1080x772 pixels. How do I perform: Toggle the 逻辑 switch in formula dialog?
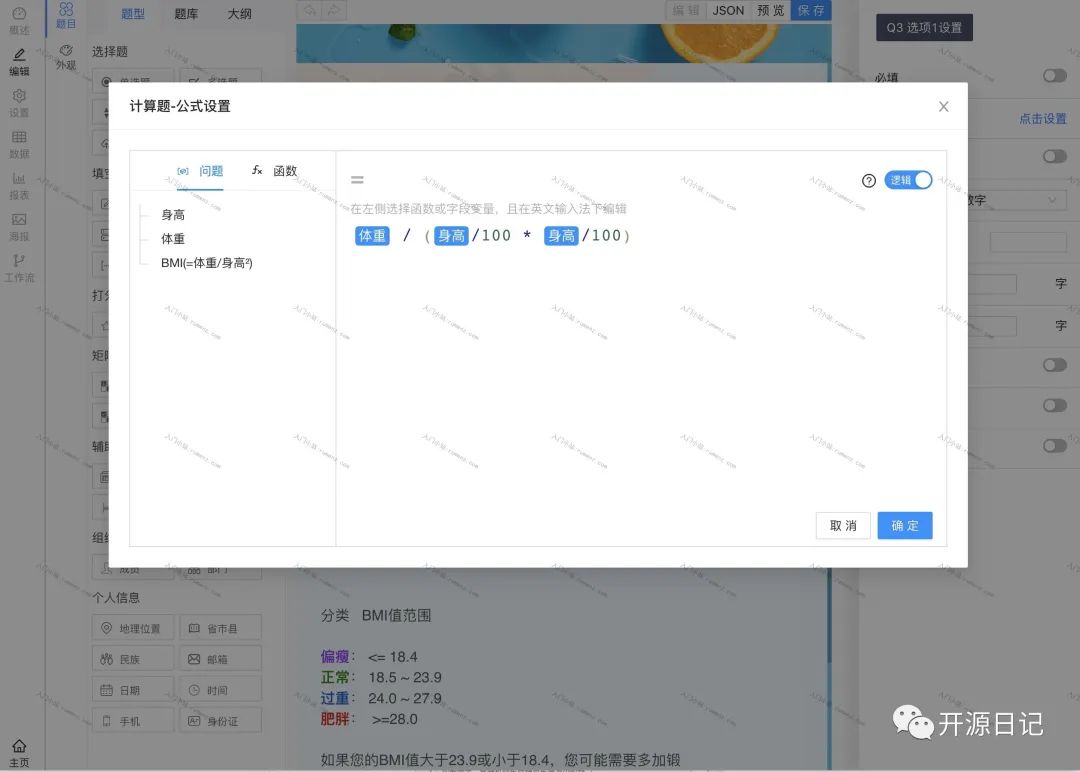coord(908,180)
